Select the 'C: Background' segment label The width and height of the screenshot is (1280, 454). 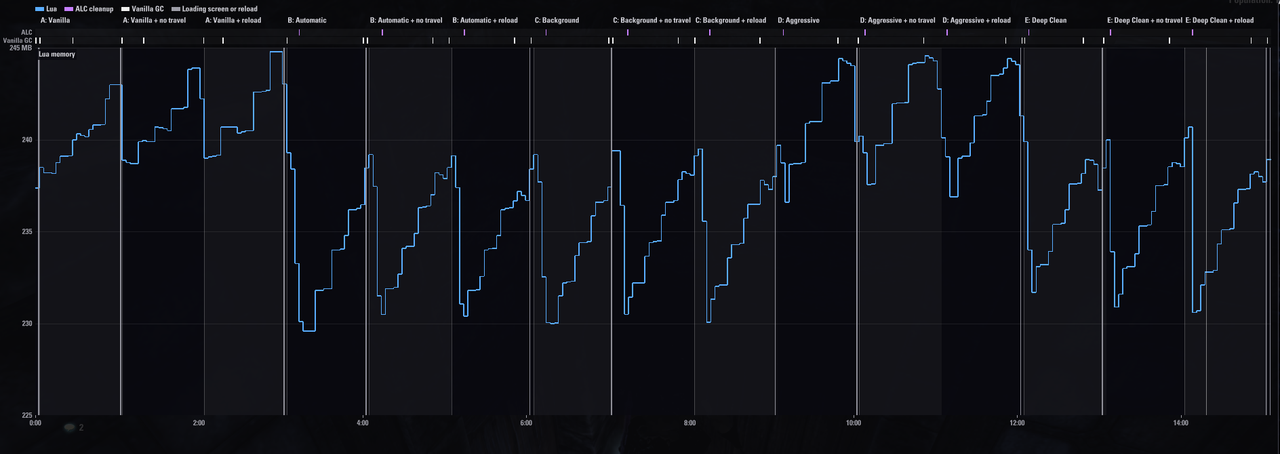(557, 20)
